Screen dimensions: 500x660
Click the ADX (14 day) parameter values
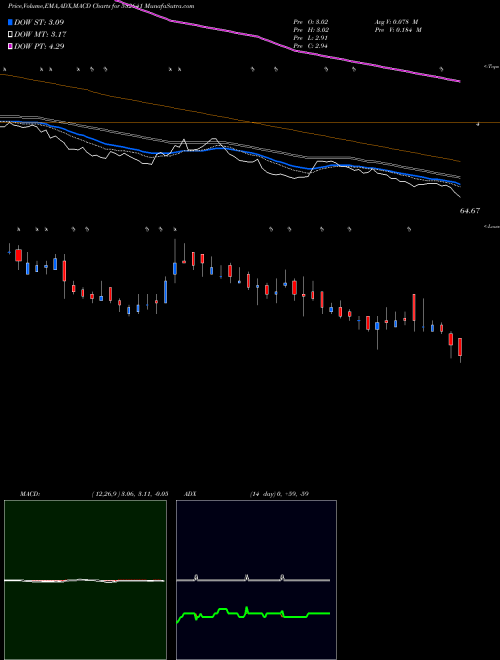click(279, 494)
